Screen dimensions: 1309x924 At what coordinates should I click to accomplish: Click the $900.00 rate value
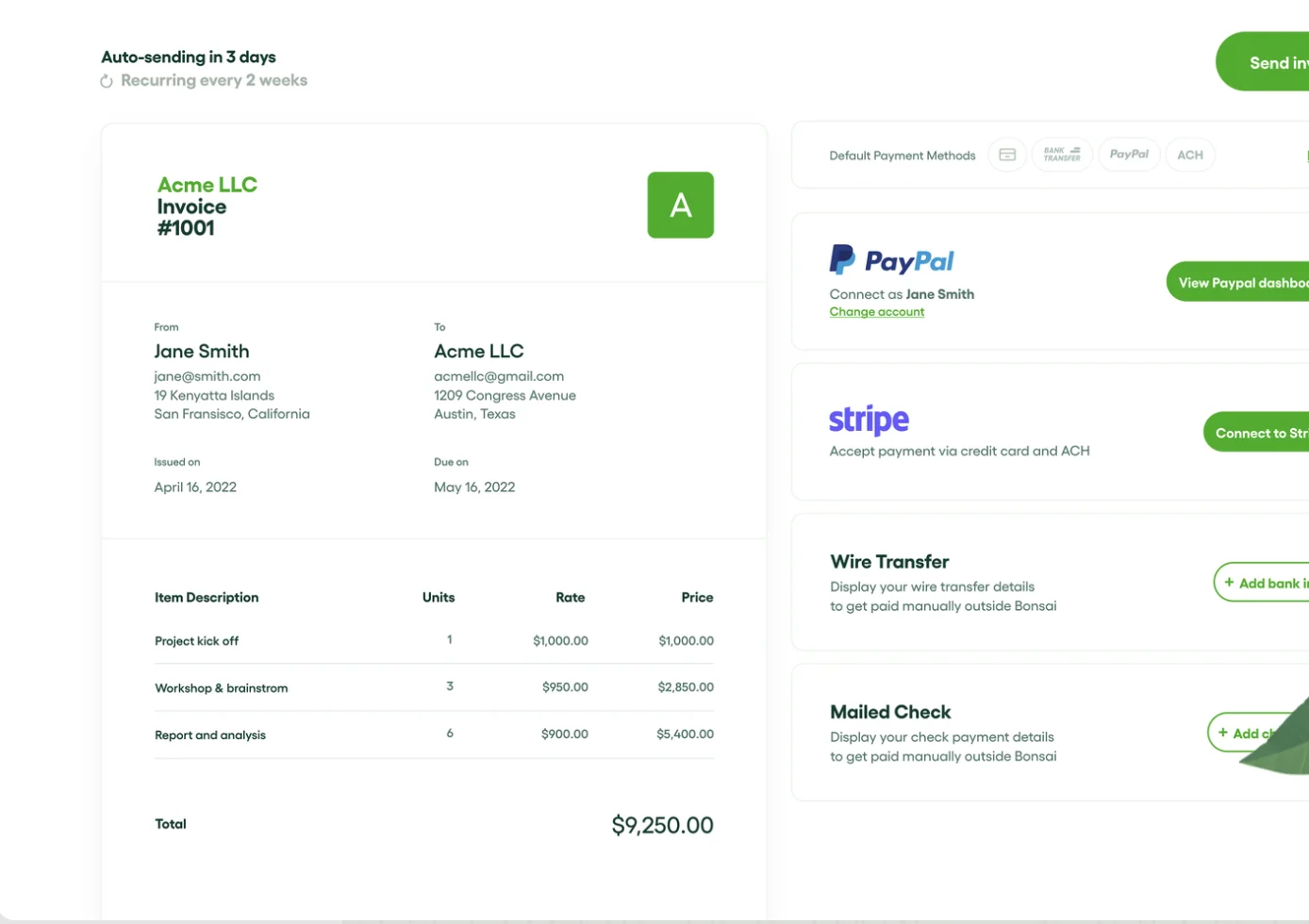tap(565, 734)
